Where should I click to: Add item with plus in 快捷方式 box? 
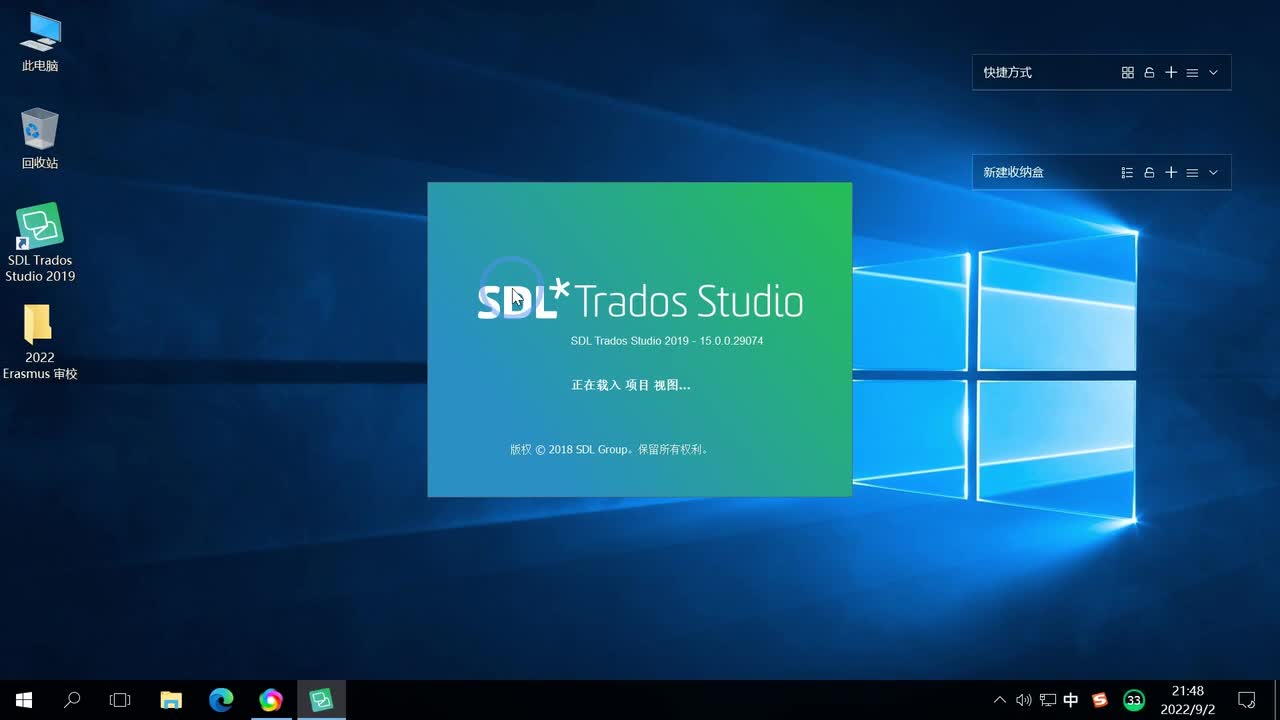pyautogui.click(x=1171, y=73)
